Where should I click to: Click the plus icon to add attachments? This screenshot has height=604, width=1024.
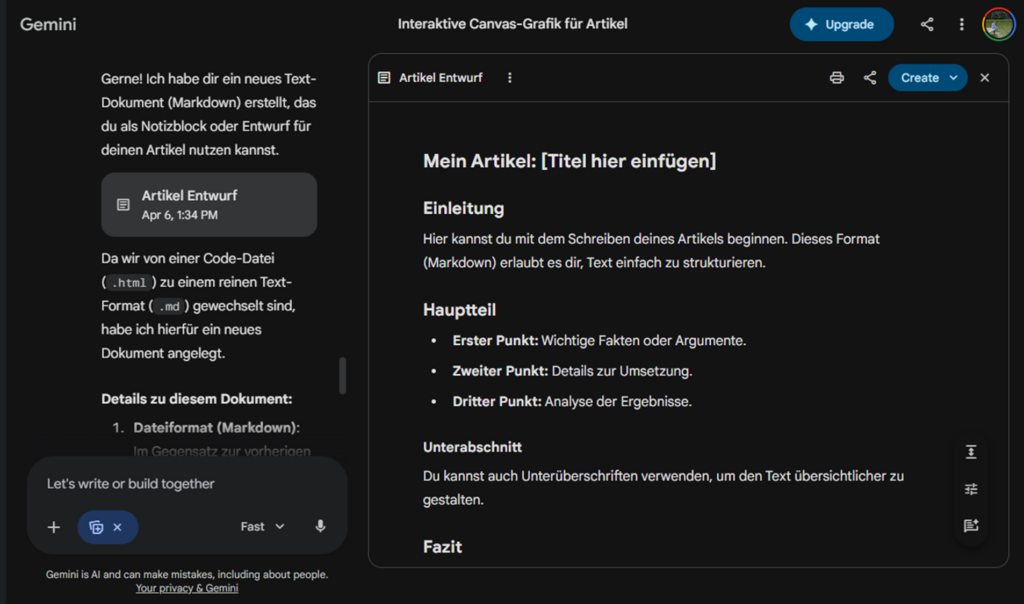[x=53, y=527]
